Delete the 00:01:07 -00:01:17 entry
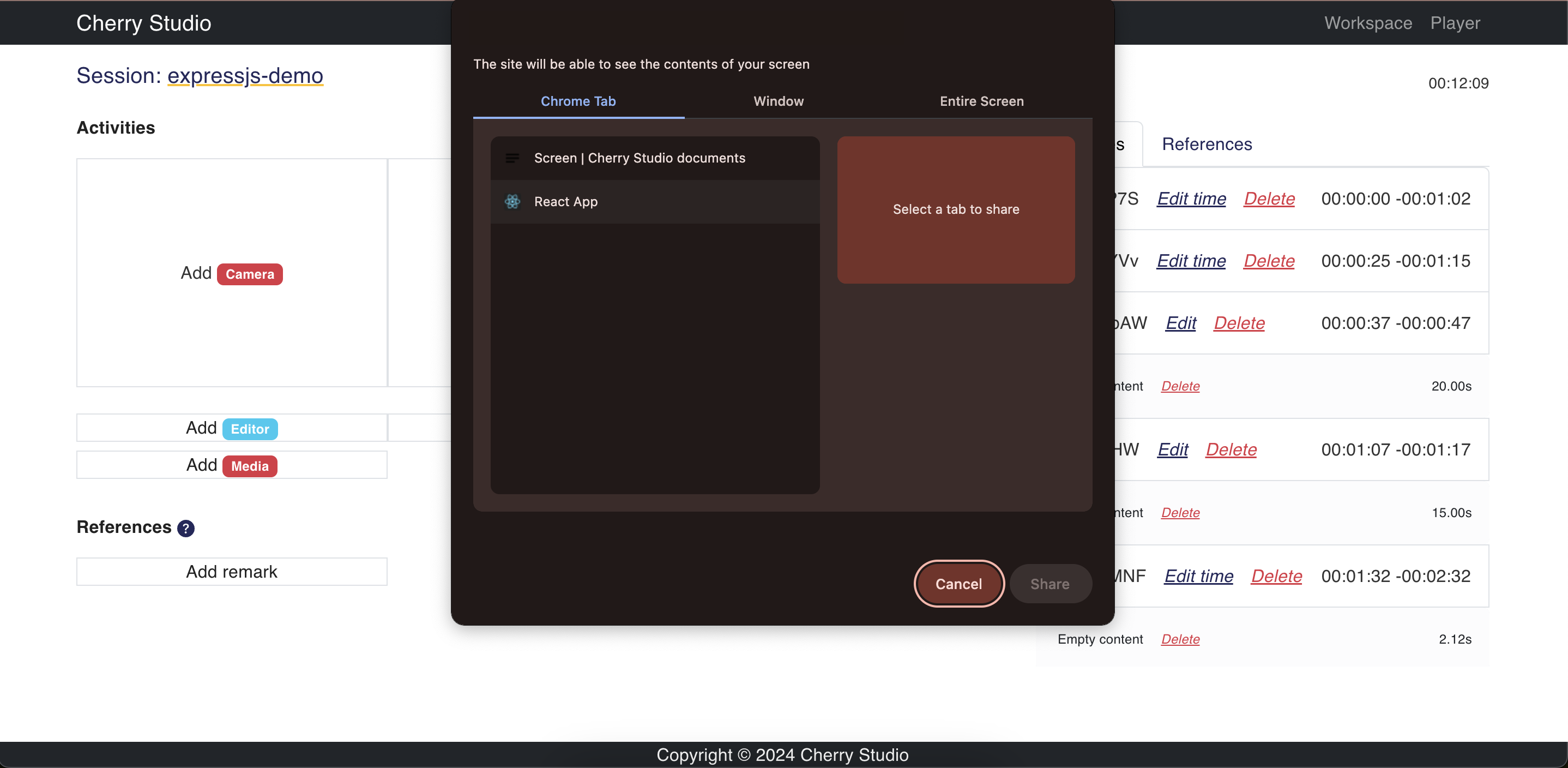1568x768 pixels. click(x=1232, y=449)
